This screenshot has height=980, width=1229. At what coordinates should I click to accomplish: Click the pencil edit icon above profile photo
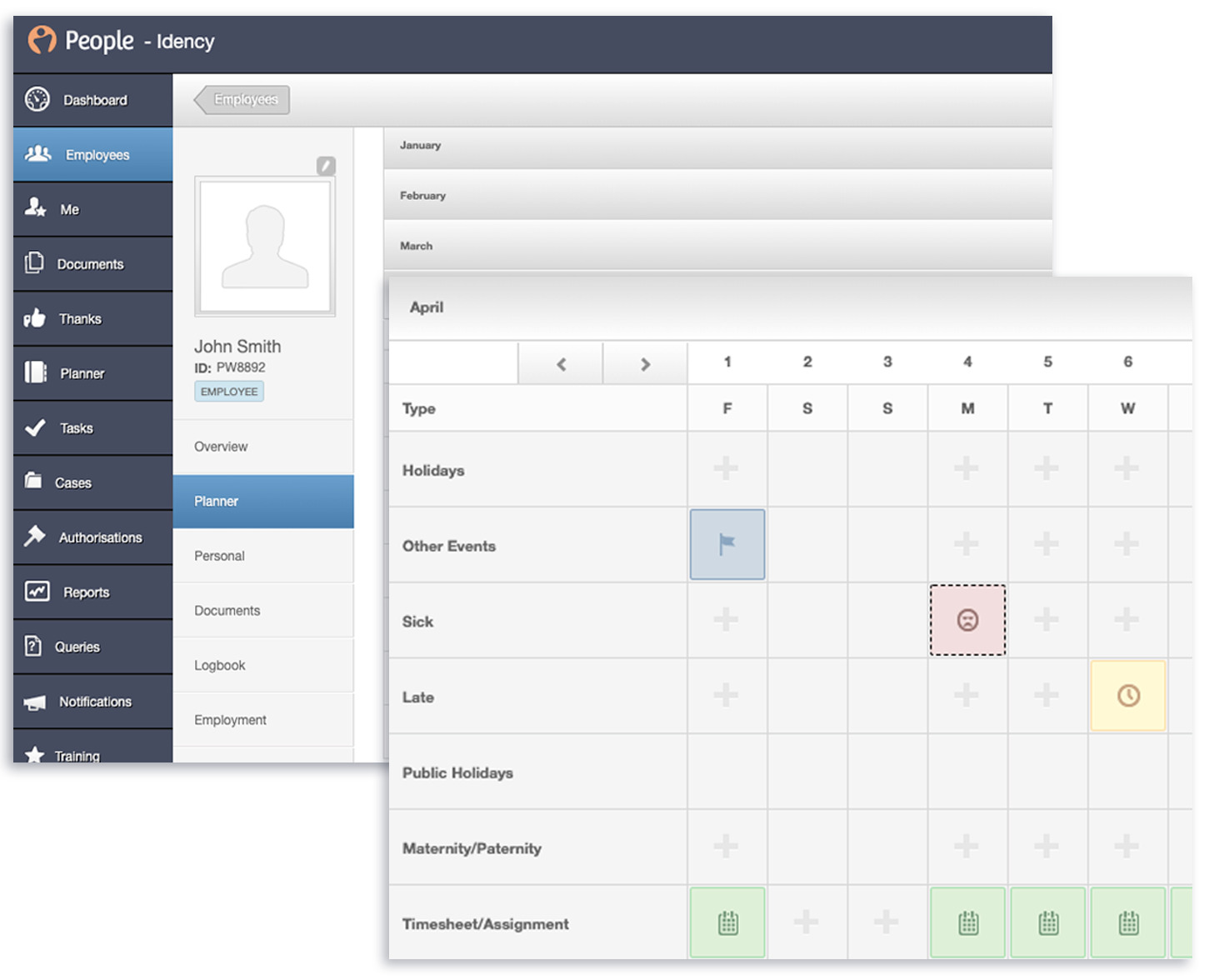pyautogui.click(x=326, y=166)
